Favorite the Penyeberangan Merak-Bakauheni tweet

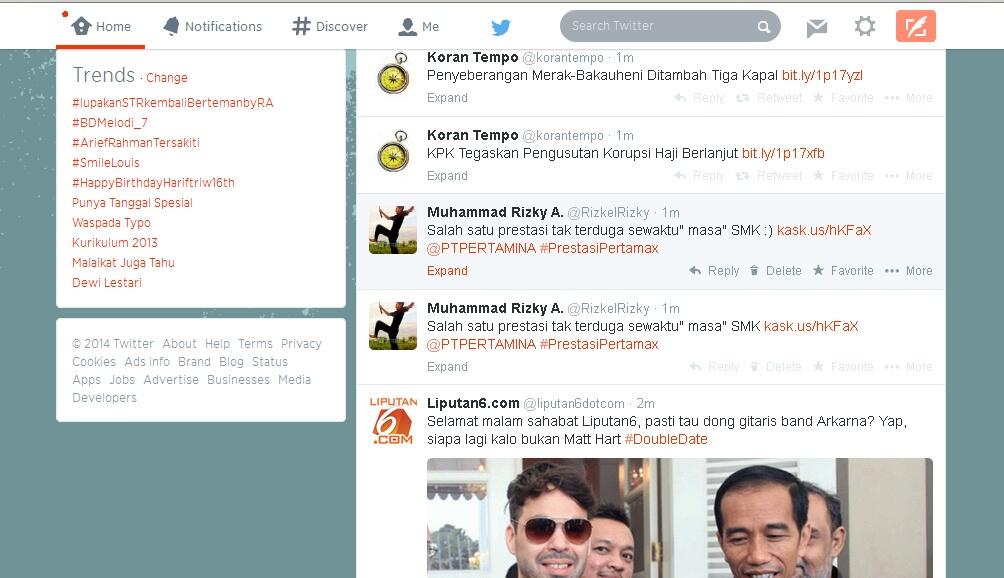(x=843, y=97)
